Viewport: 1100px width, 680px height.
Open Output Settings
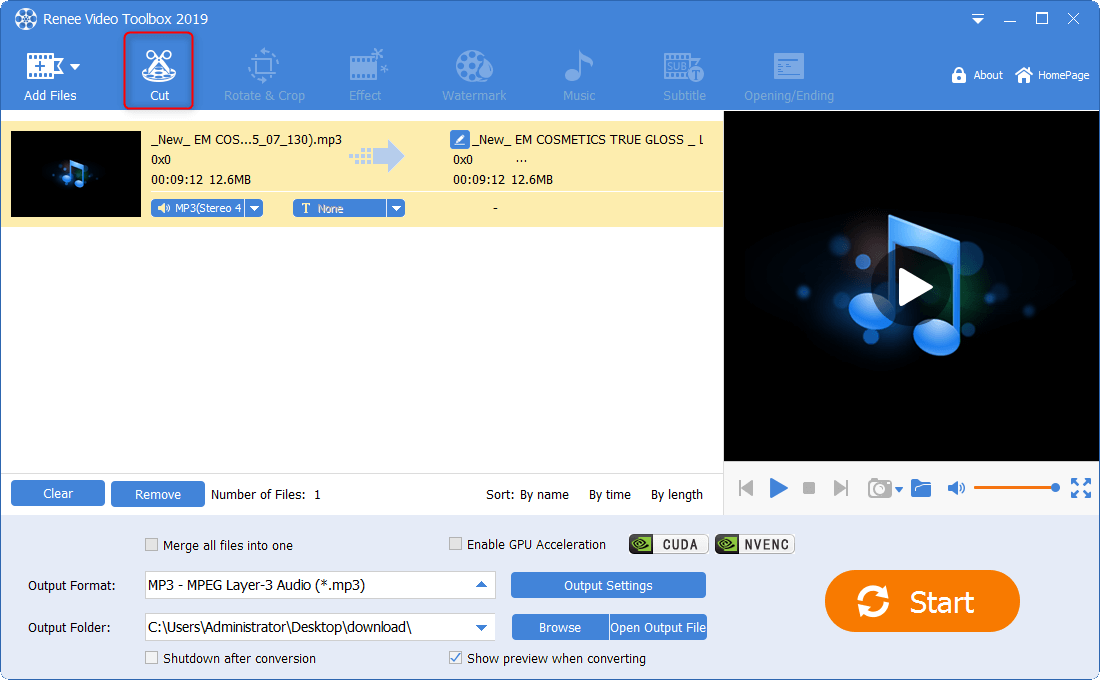608,585
